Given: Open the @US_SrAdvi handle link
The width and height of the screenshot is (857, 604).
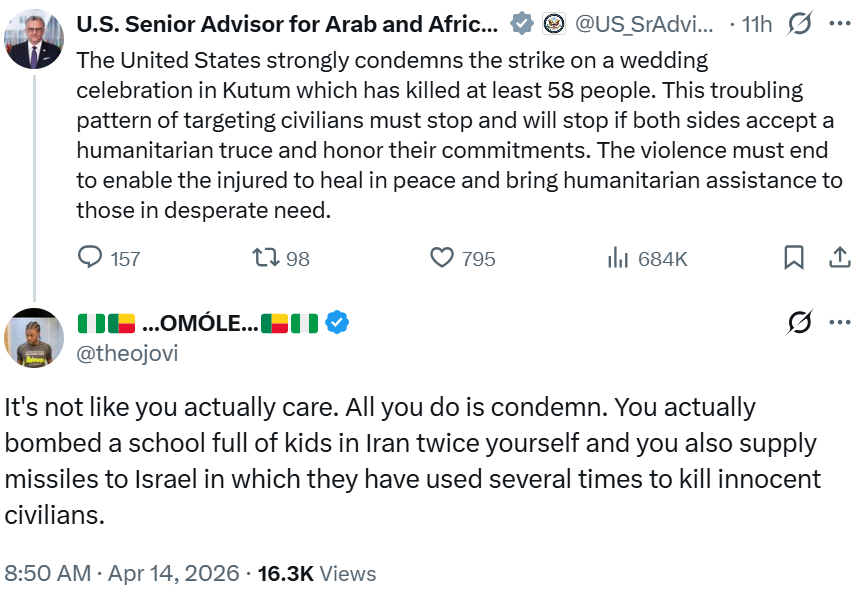Looking at the screenshot, I should click(x=645, y=22).
